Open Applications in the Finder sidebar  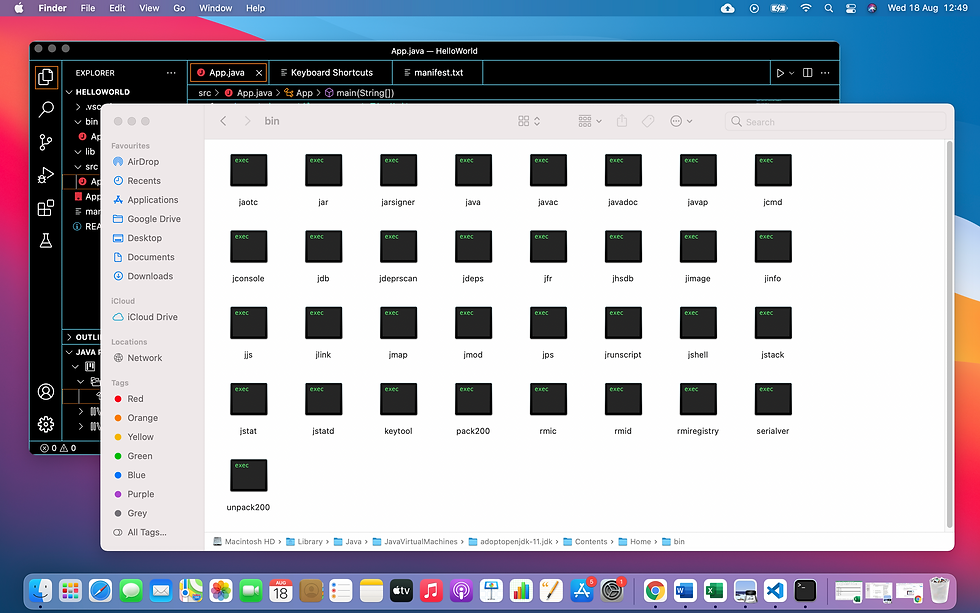[x=152, y=200]
